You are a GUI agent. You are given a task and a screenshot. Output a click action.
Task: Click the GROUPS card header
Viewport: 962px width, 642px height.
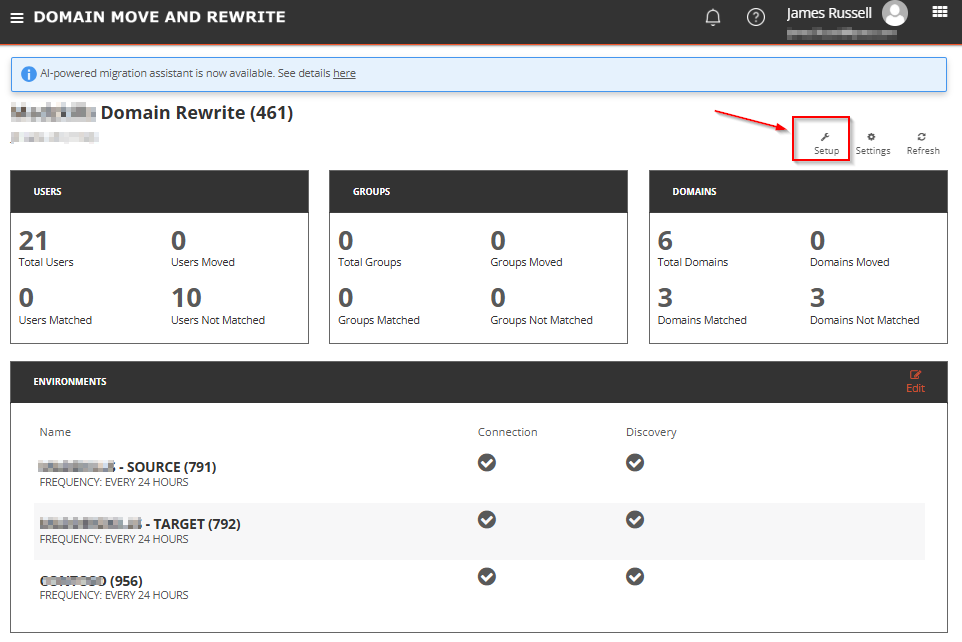pyautogui.click(x=479, y=191)
